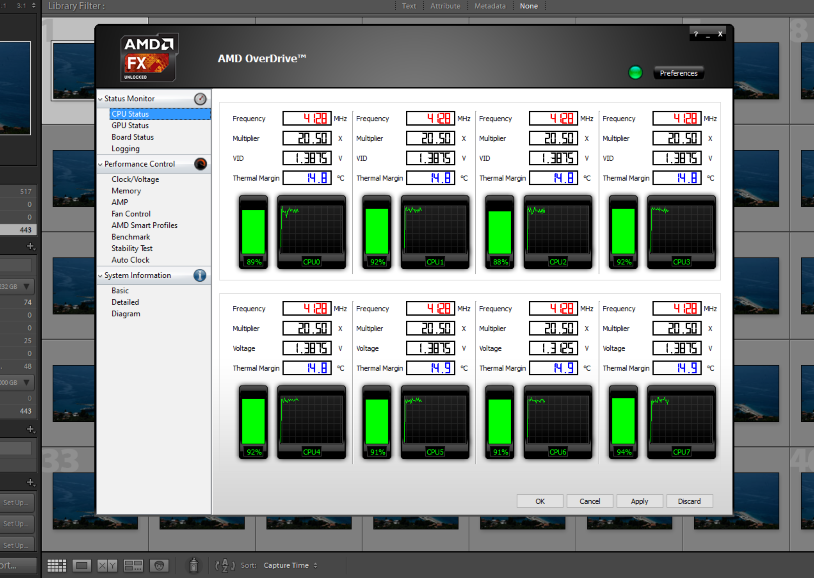The height and width of the screenshot is (578, 814).
Task: Collapse the Status Monitor section
Action: [101, 99]
